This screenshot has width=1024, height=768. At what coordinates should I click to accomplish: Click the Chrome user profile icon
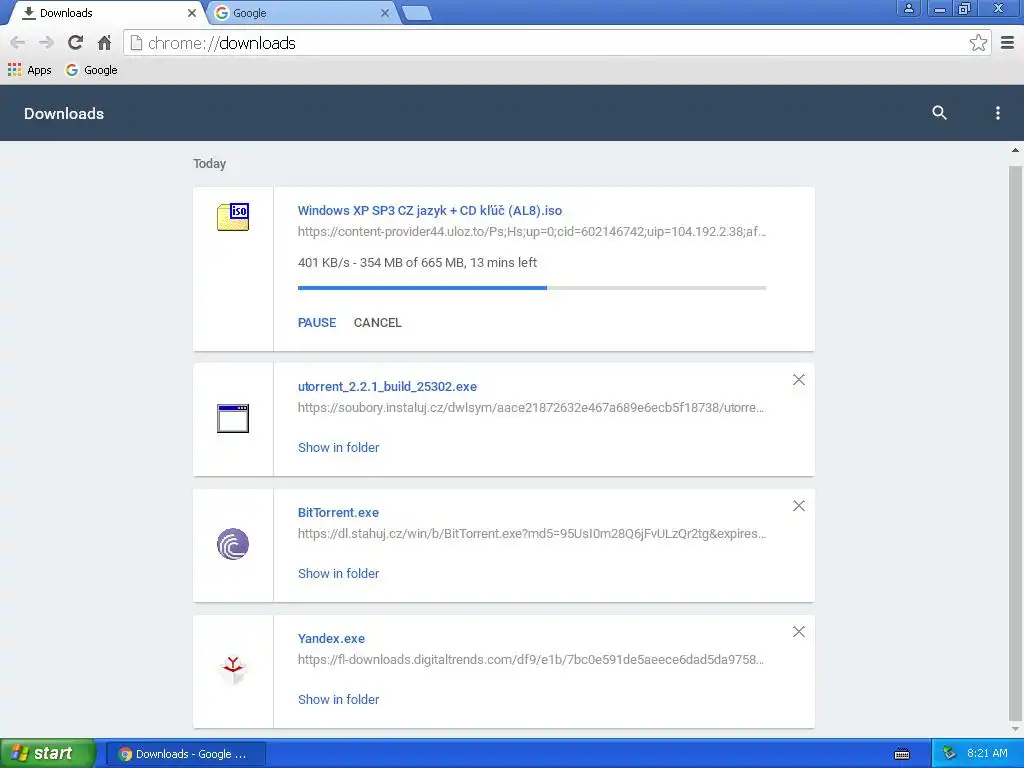[x=908, y=8]
